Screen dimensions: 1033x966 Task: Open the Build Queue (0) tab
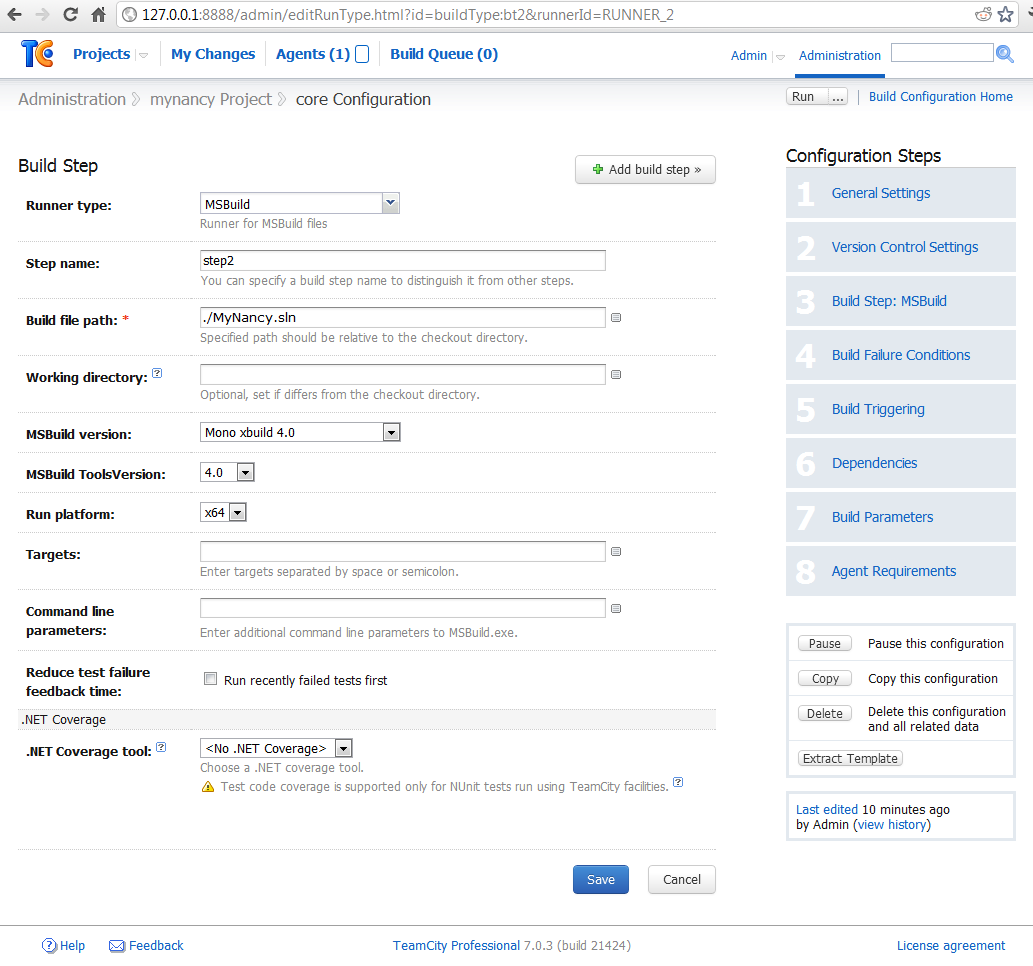tap(444, 54)
